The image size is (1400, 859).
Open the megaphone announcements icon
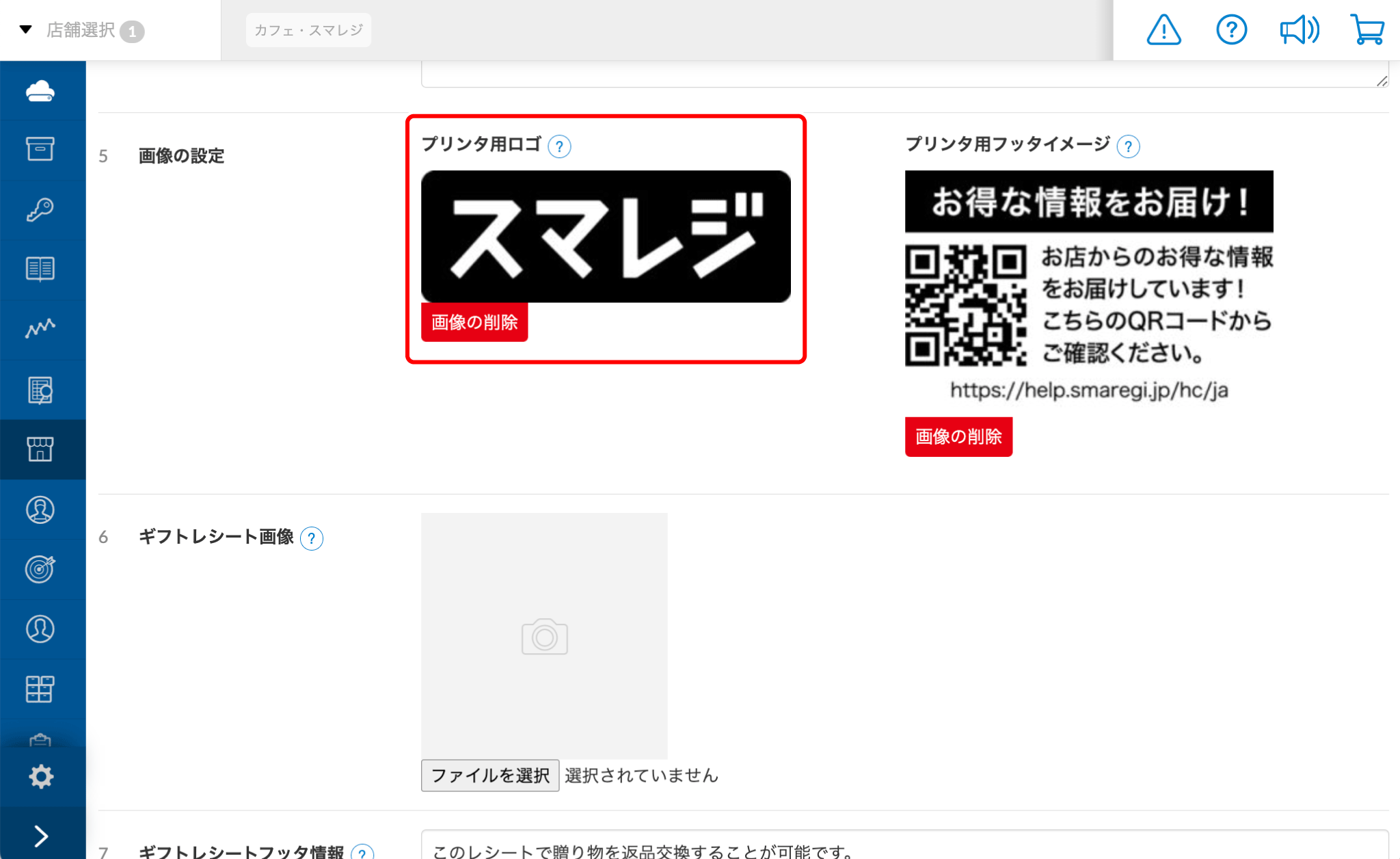coord(1299,30)
